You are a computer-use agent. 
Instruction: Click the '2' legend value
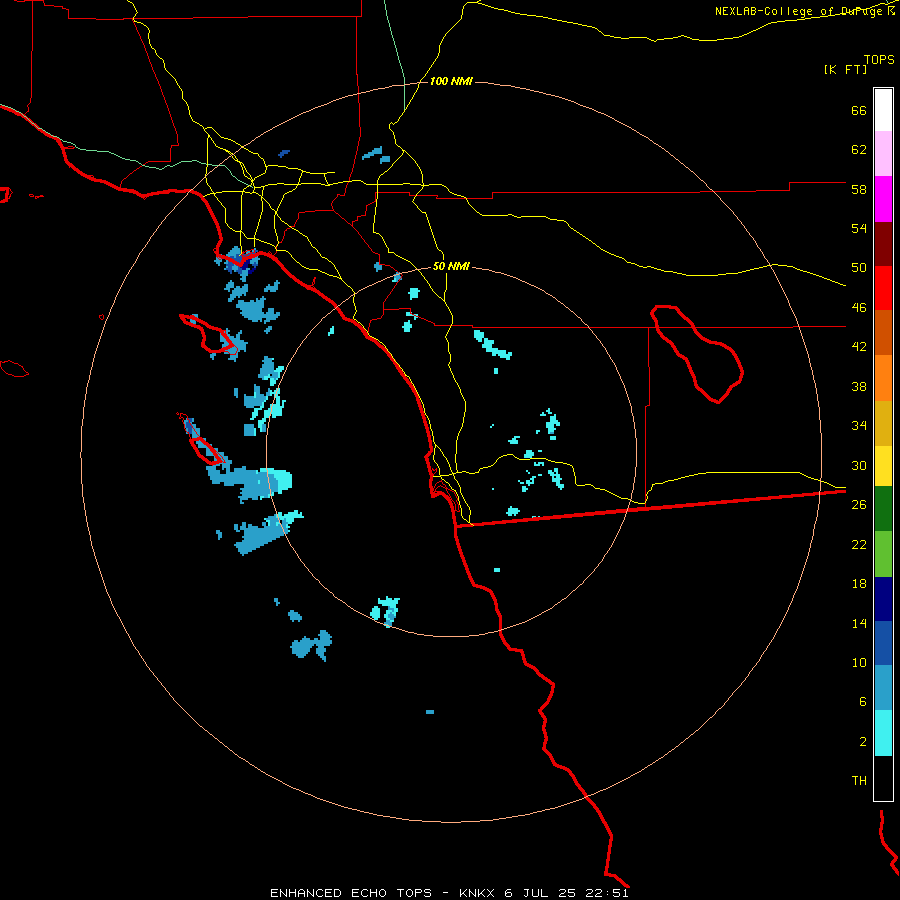(863, 742)
